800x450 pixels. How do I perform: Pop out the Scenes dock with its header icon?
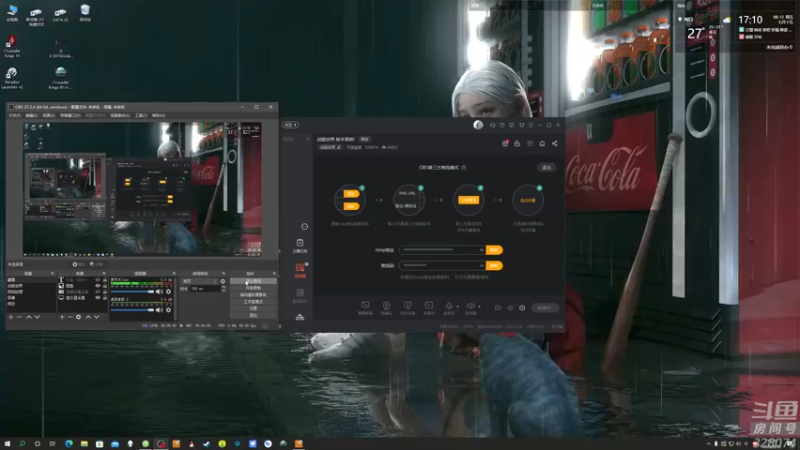pyautogui.click(x=52, y=274)
